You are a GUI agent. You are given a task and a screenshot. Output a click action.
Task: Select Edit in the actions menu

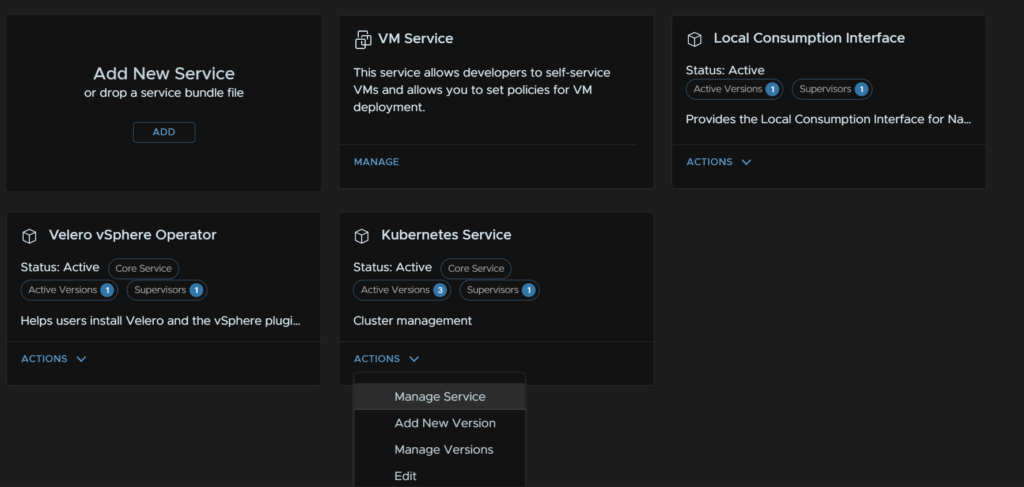(x=440, y=476)
